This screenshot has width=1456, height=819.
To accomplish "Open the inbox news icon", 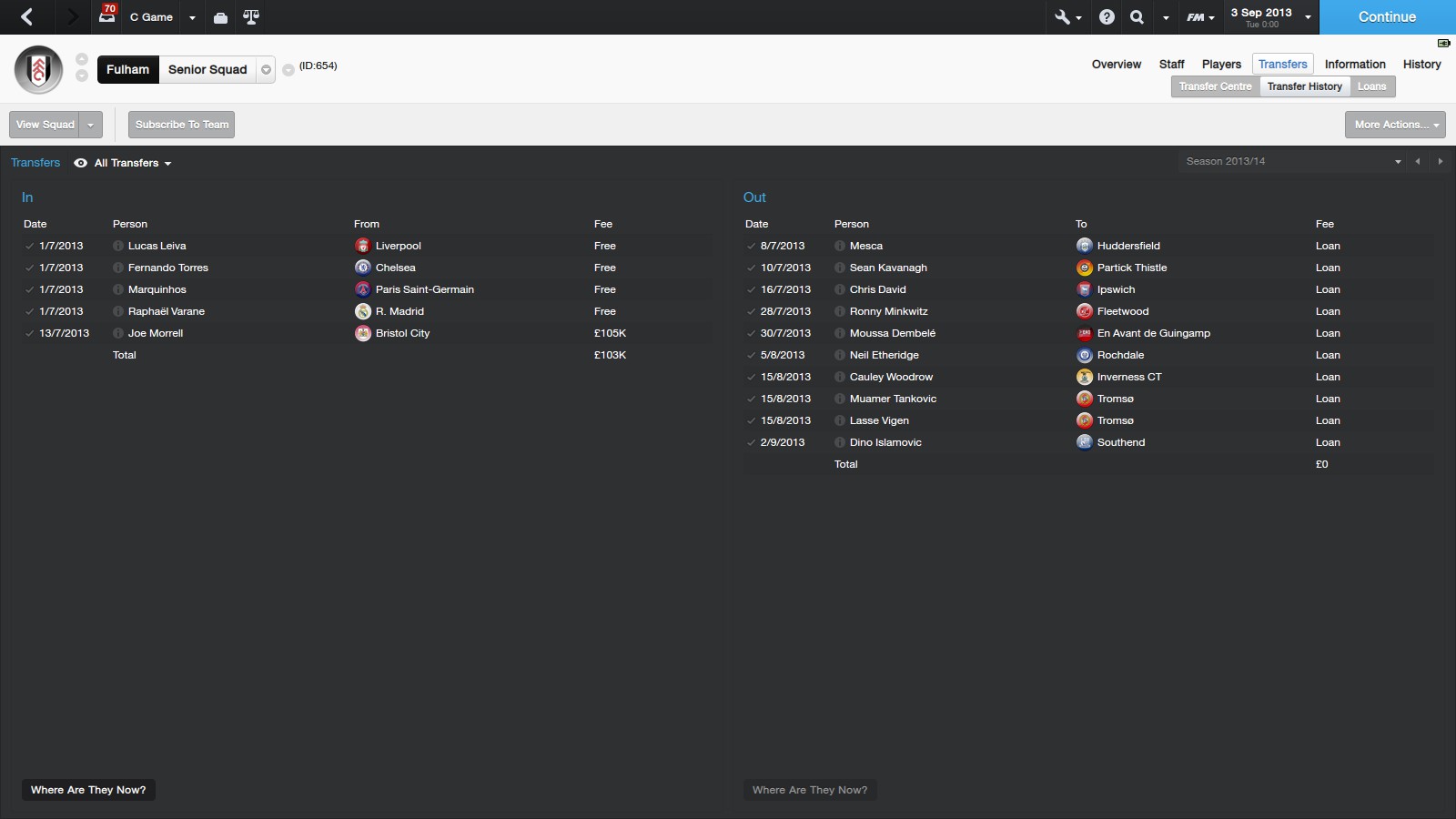I will 107,16.
